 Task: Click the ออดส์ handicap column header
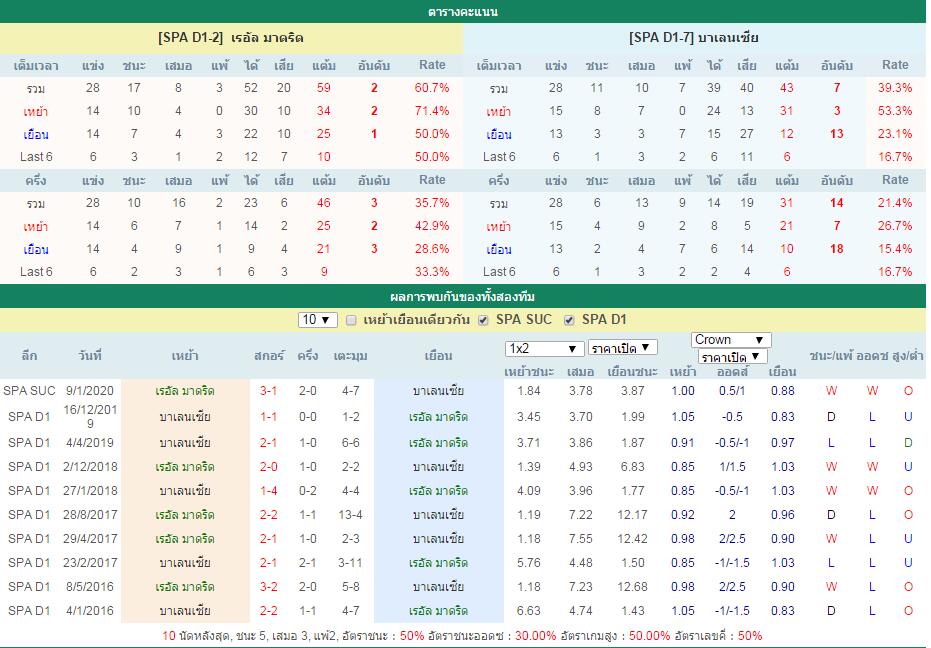coord(732,372)
